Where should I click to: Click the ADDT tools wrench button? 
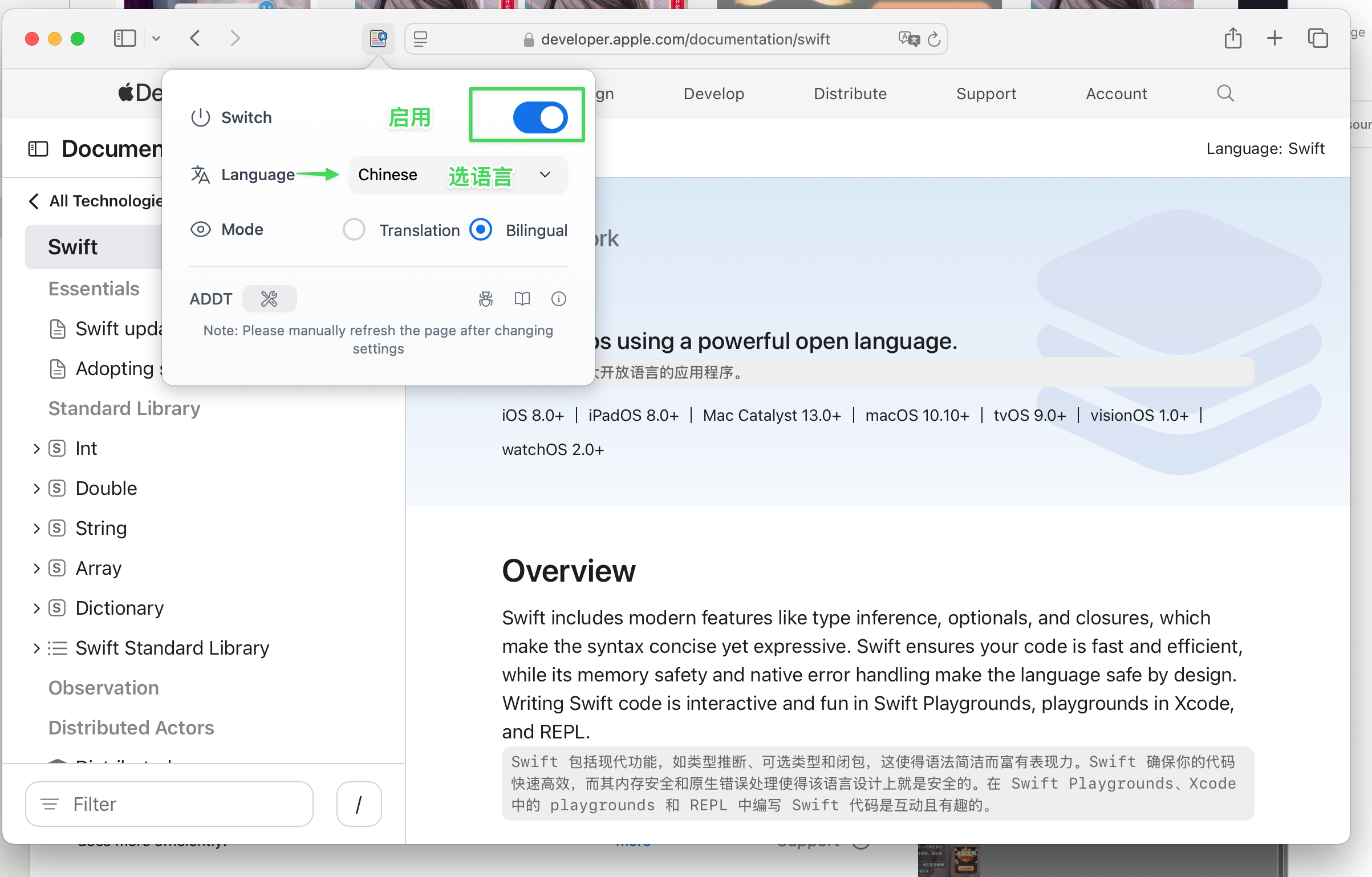click(x=269, y=299)
